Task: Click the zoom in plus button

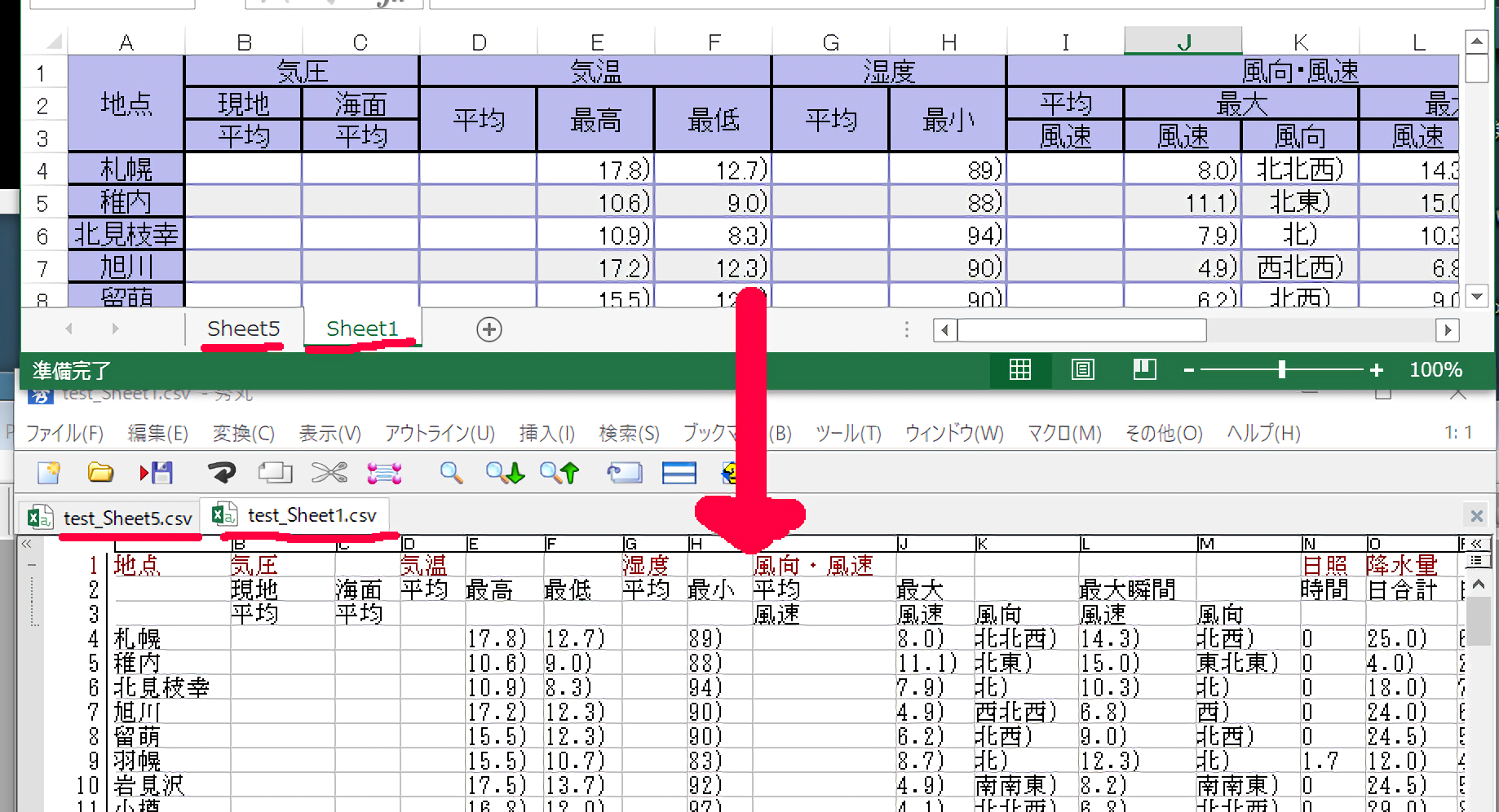Action: 1377,370
